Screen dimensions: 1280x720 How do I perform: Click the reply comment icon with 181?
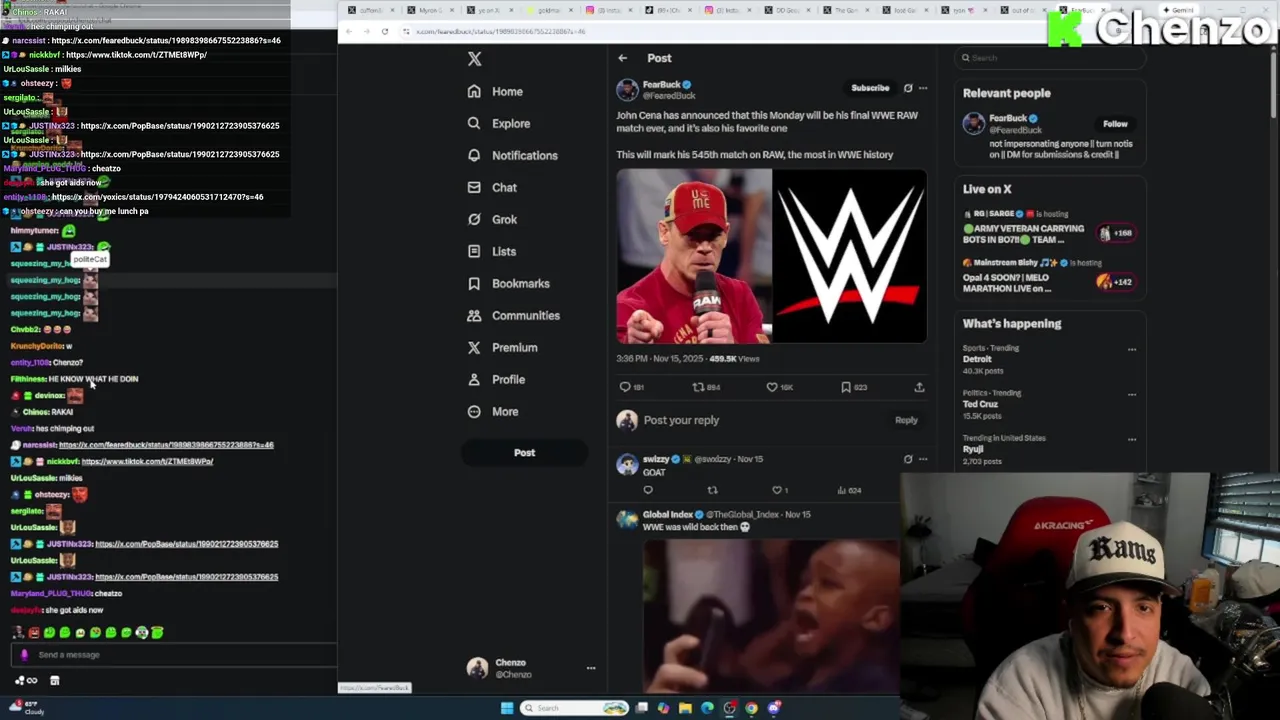pos(632,387)
